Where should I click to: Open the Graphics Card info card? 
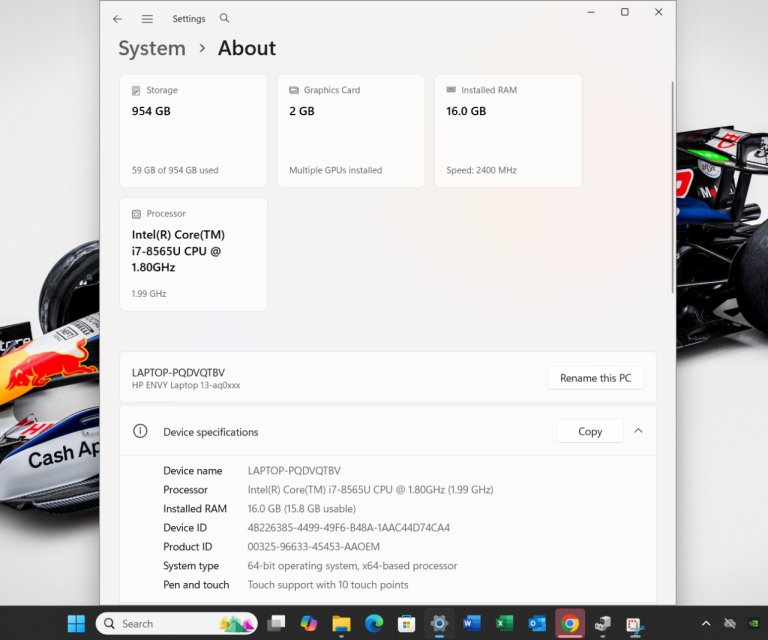click(350, 130)
